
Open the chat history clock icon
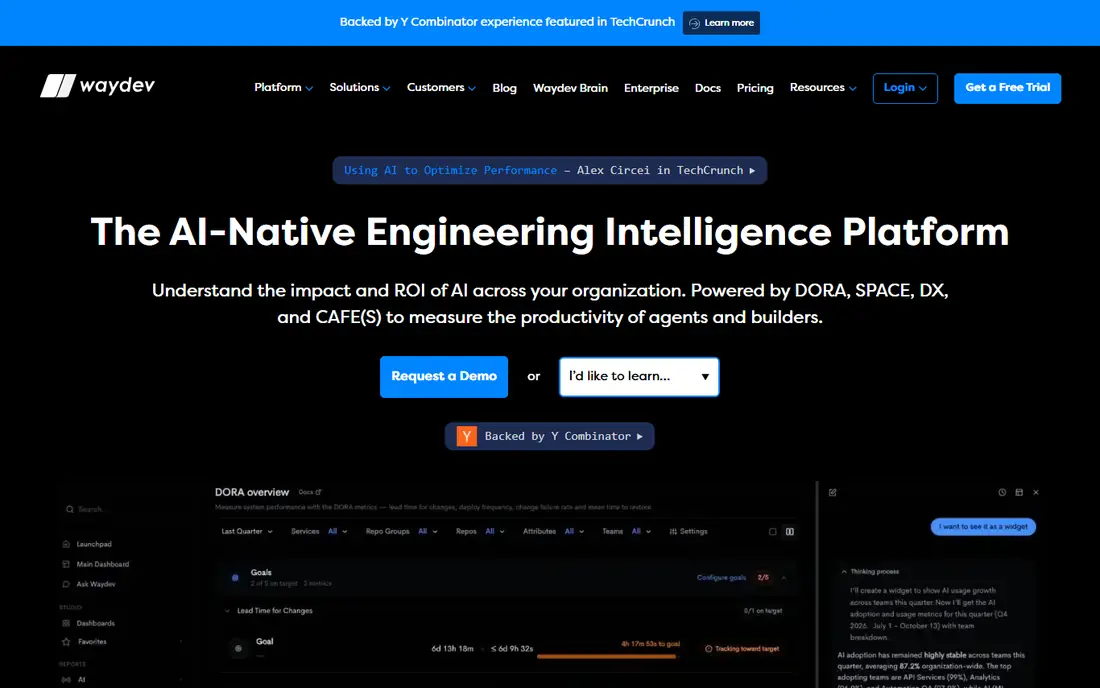point(1002,492)
